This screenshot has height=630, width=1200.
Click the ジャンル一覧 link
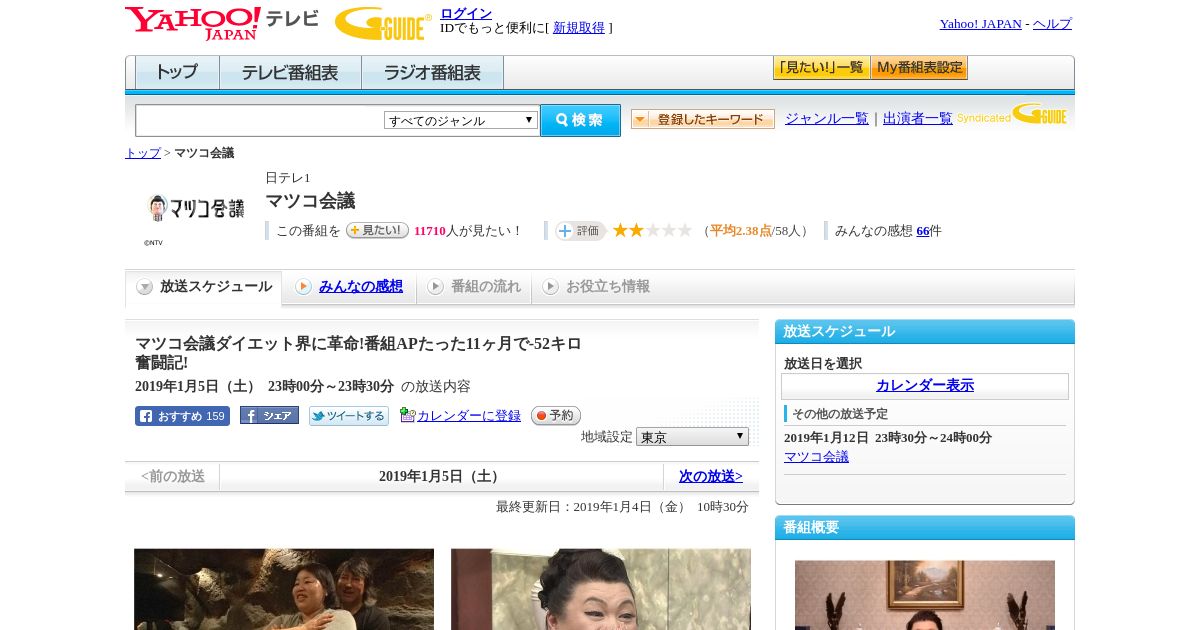[827, 119]
